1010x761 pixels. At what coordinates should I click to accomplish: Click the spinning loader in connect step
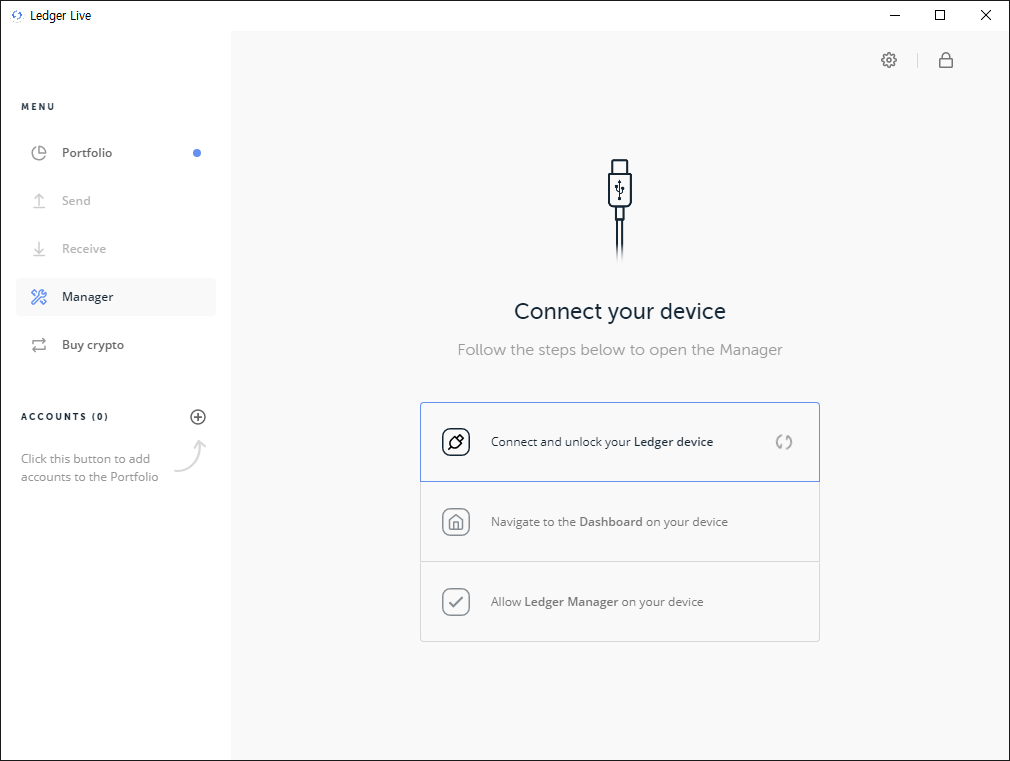(784, 442)
